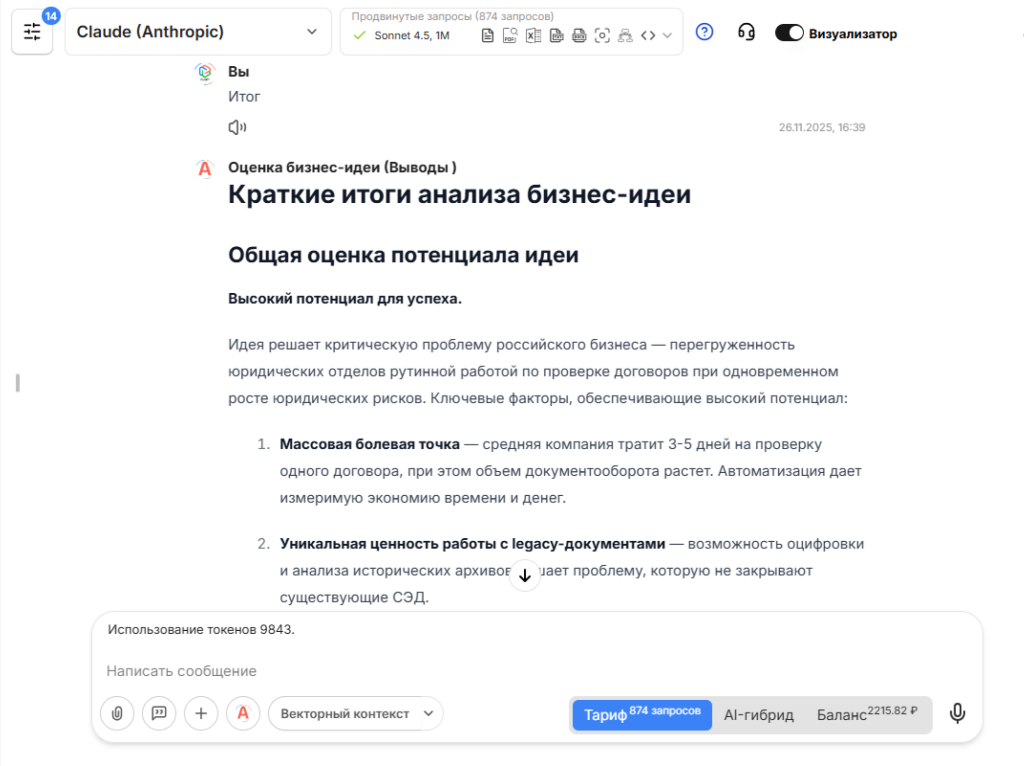Viewport: 1024px width, 766px height.
Task: Open the toolbar chevron for more formats
Action: click(x=667, y=35)
